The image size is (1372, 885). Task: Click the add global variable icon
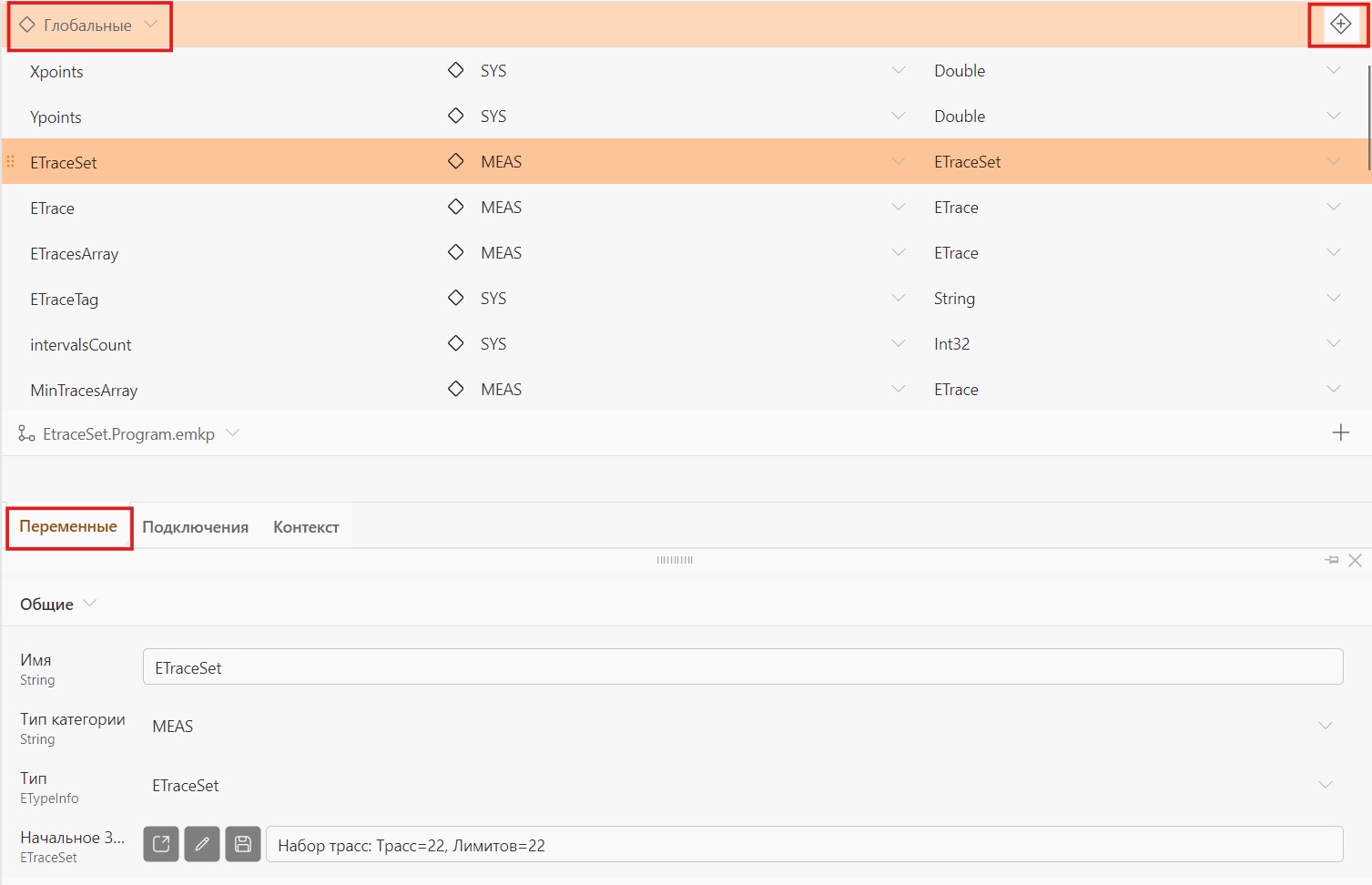[x=1340, y=25]
